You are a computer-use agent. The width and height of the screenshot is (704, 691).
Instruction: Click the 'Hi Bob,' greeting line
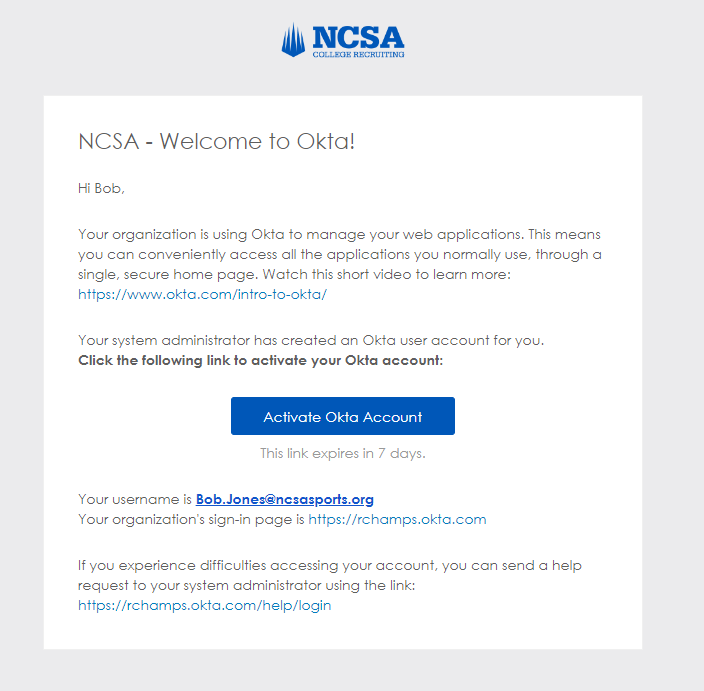tap(101, 187)
